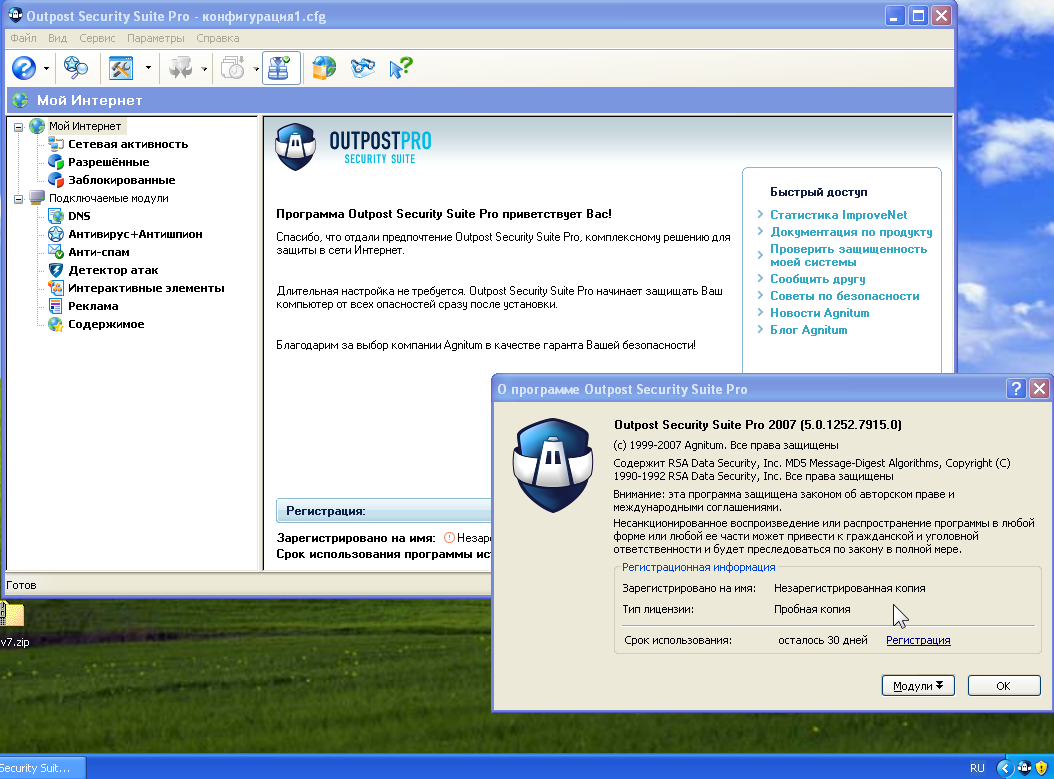Viewport: 1054px width, 779px height.
Task: Collapse the Подключаемые модули tree node
Action: pos(19,198)
